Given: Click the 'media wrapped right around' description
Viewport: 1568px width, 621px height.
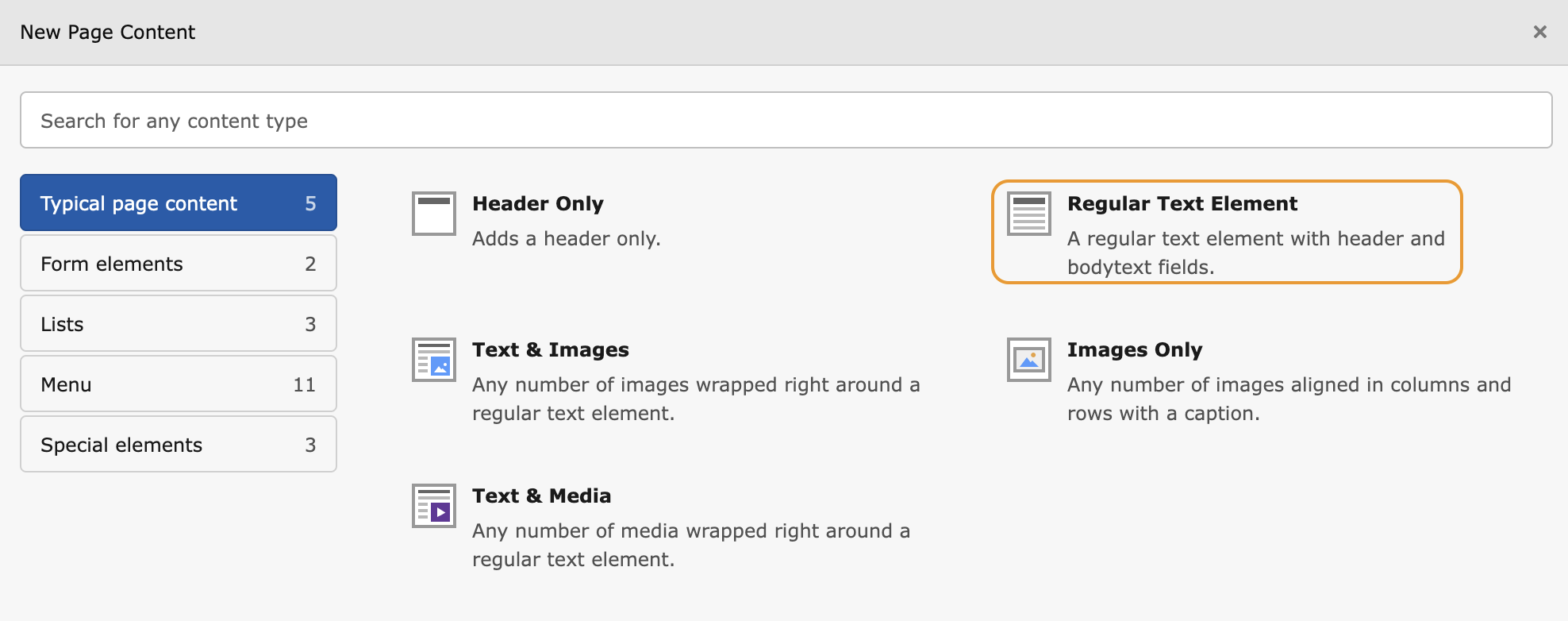Looking at the screenshot, I should tap(691, 545).
